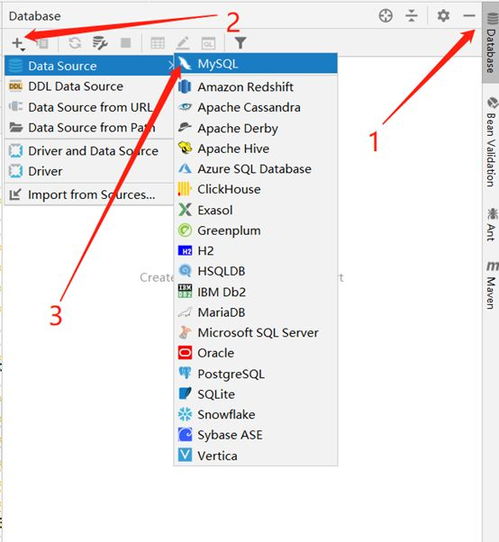The image size is (499, 542).
Task: Select Driver and Data Source item
Action: [x=89, y=151]
